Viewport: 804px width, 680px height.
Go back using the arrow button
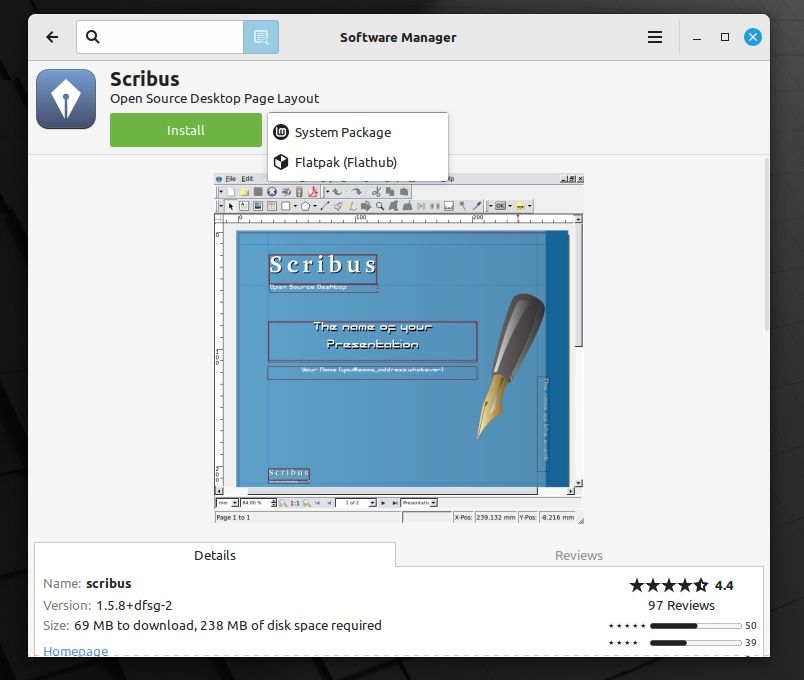click(52, 37)
